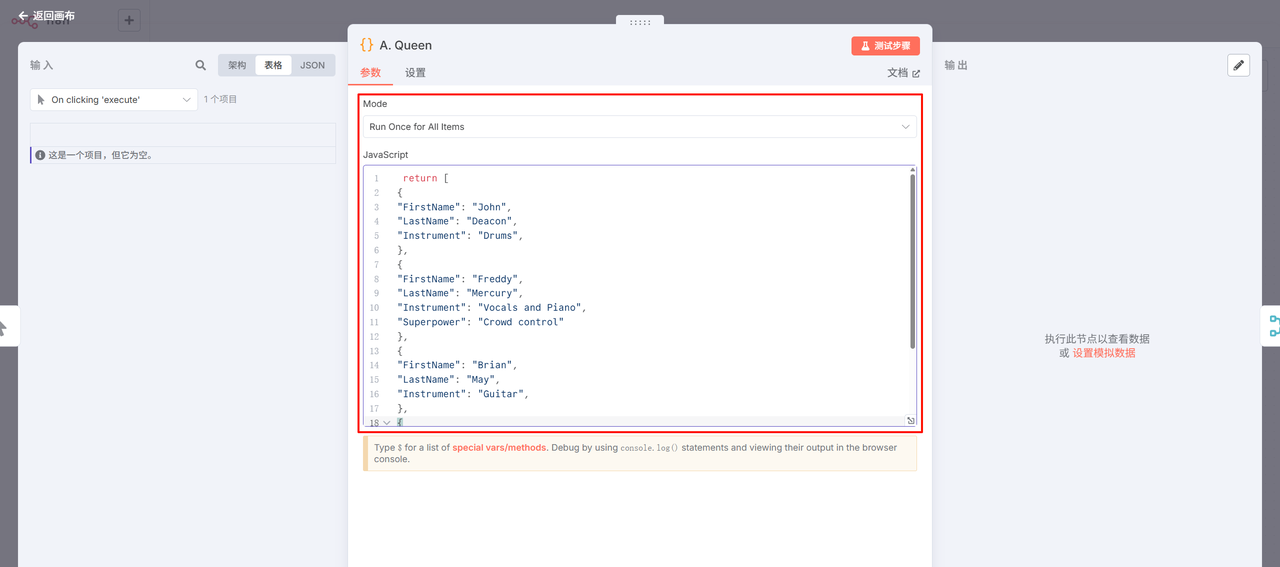Click code line "FirstName": "John"
Screen dimensions: 1280x567
454,207
